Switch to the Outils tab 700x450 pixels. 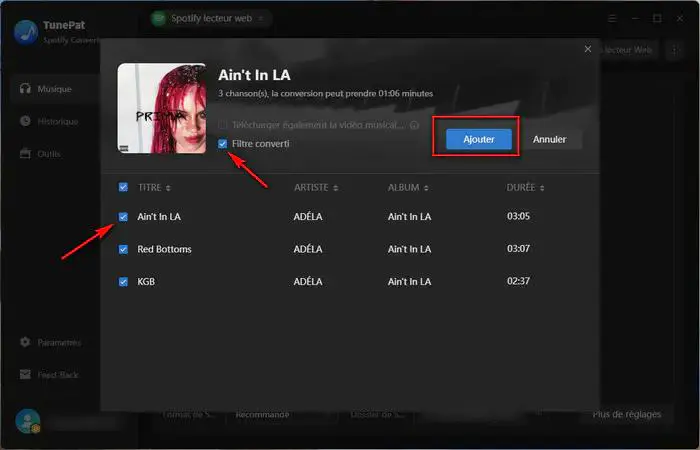click(54, 154)
